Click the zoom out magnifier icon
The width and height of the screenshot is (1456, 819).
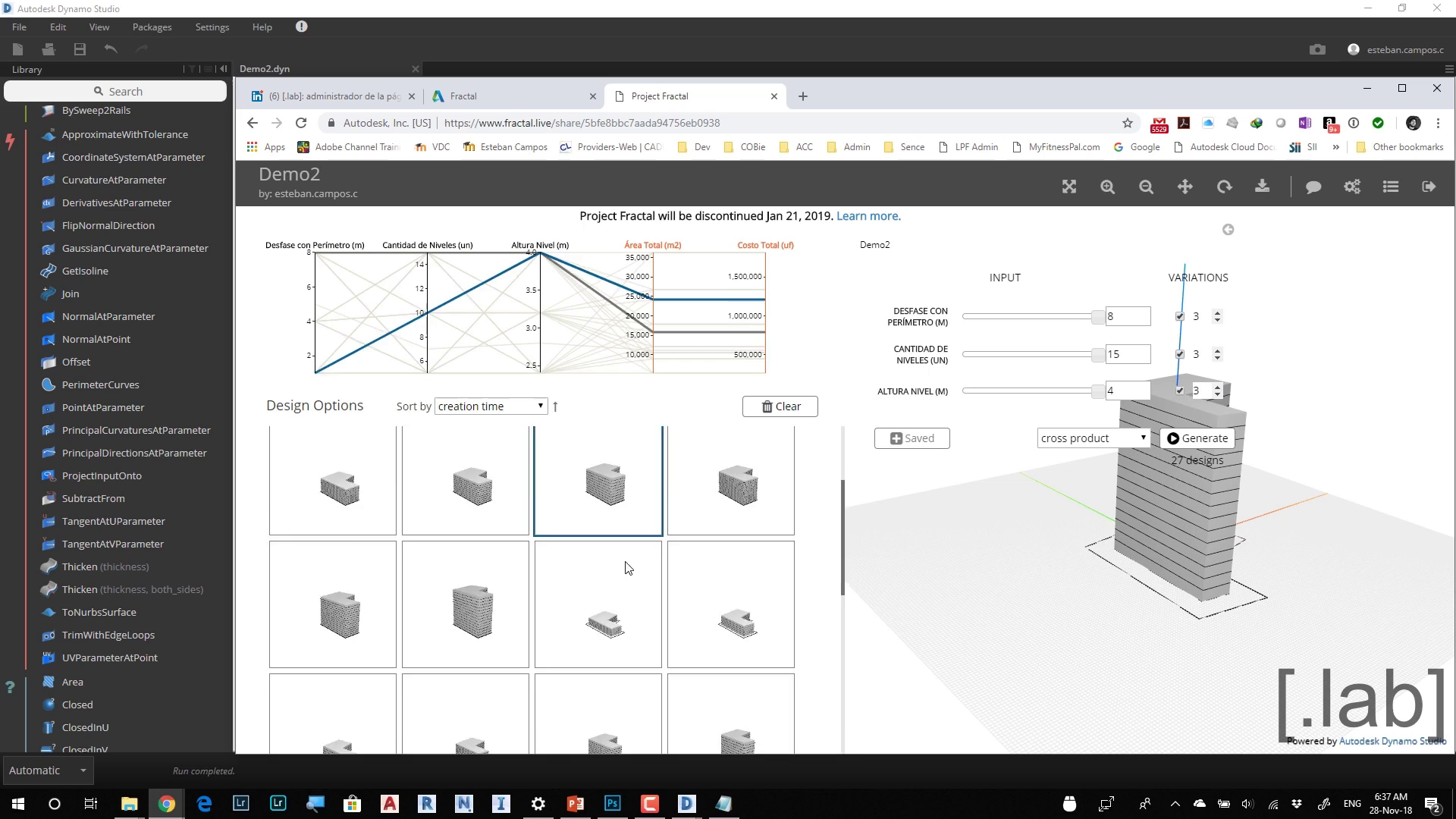[x=1147, y=187]
